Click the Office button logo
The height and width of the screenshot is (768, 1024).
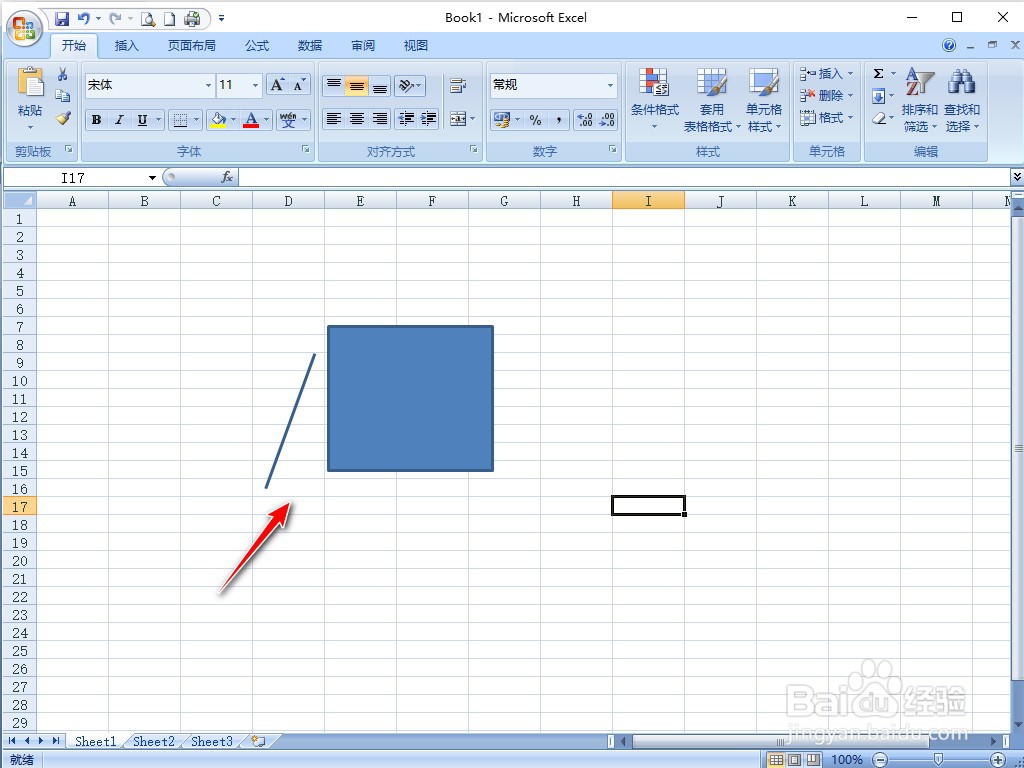[x=25, y=29]
